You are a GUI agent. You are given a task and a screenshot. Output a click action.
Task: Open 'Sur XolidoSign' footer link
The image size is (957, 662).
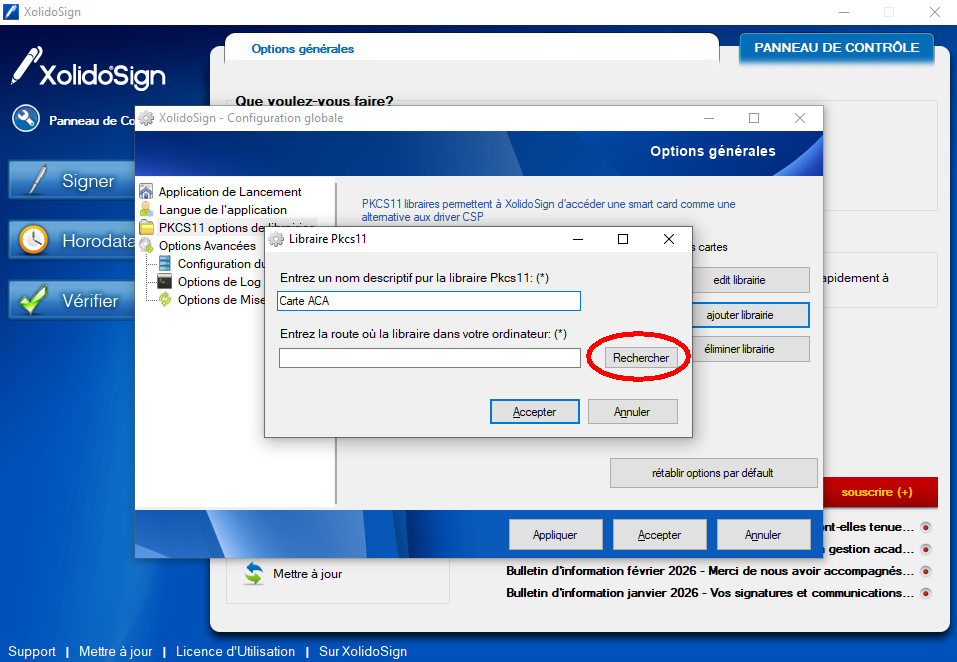click(x=363, y=651)
